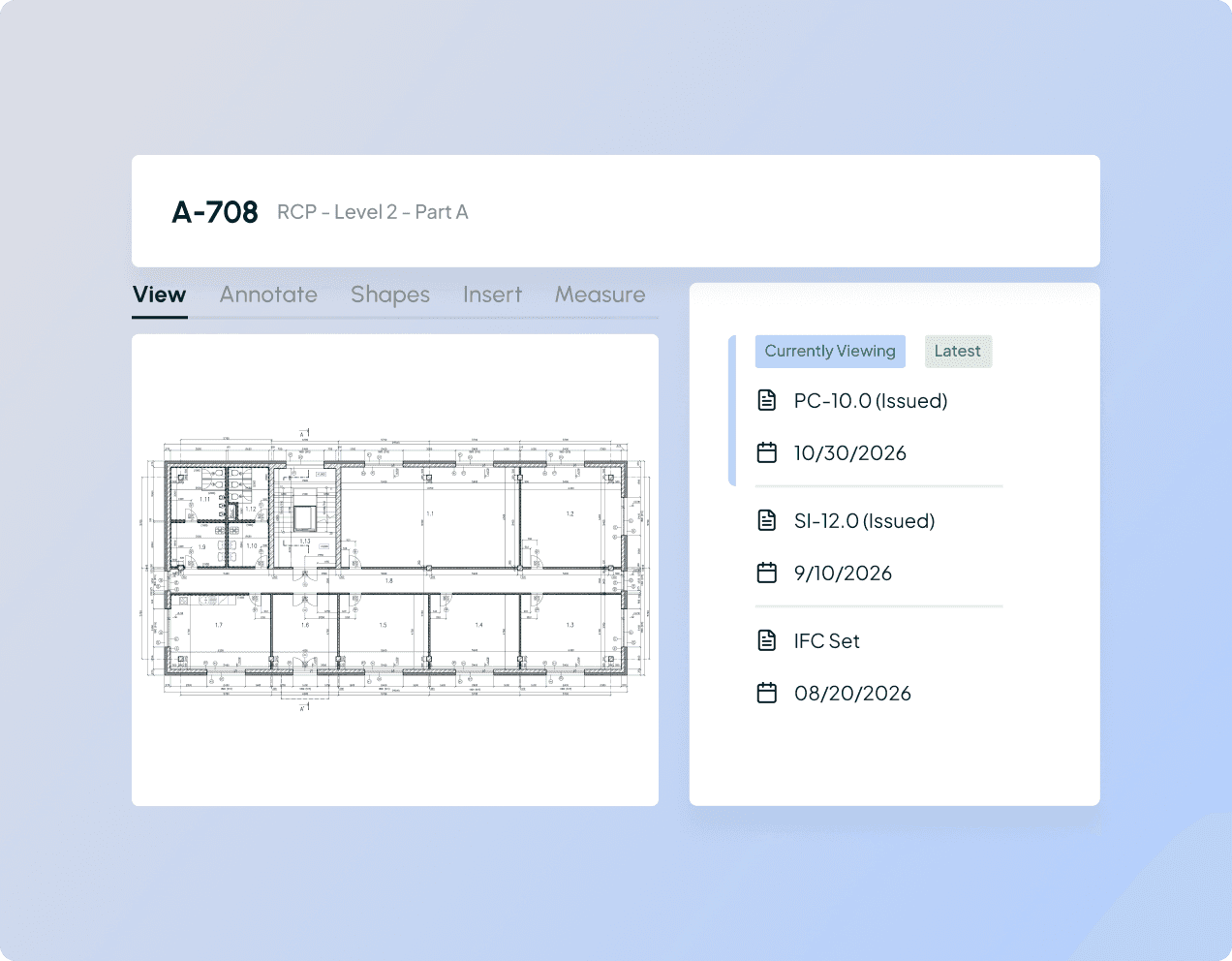Select the Shapes tab

click(390, 295)
